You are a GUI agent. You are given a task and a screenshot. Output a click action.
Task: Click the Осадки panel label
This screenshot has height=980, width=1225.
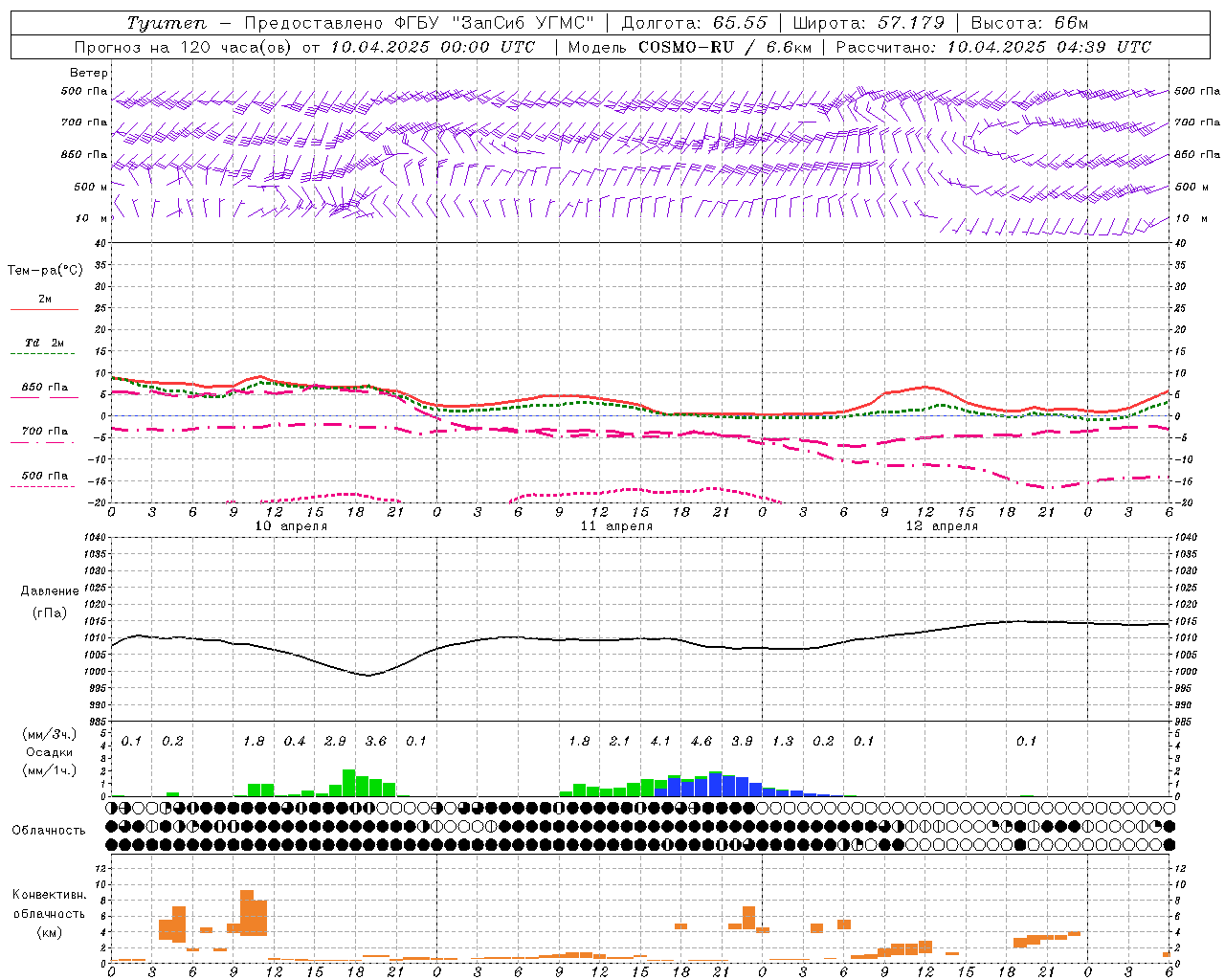50,753
